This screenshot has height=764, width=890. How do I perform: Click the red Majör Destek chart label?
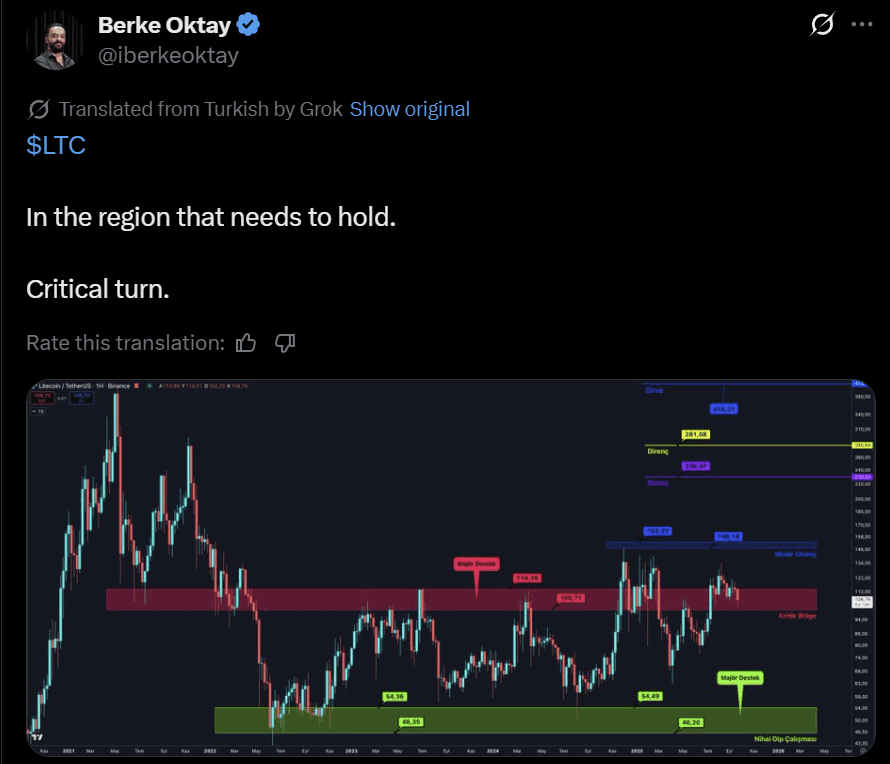coord(476,564)
